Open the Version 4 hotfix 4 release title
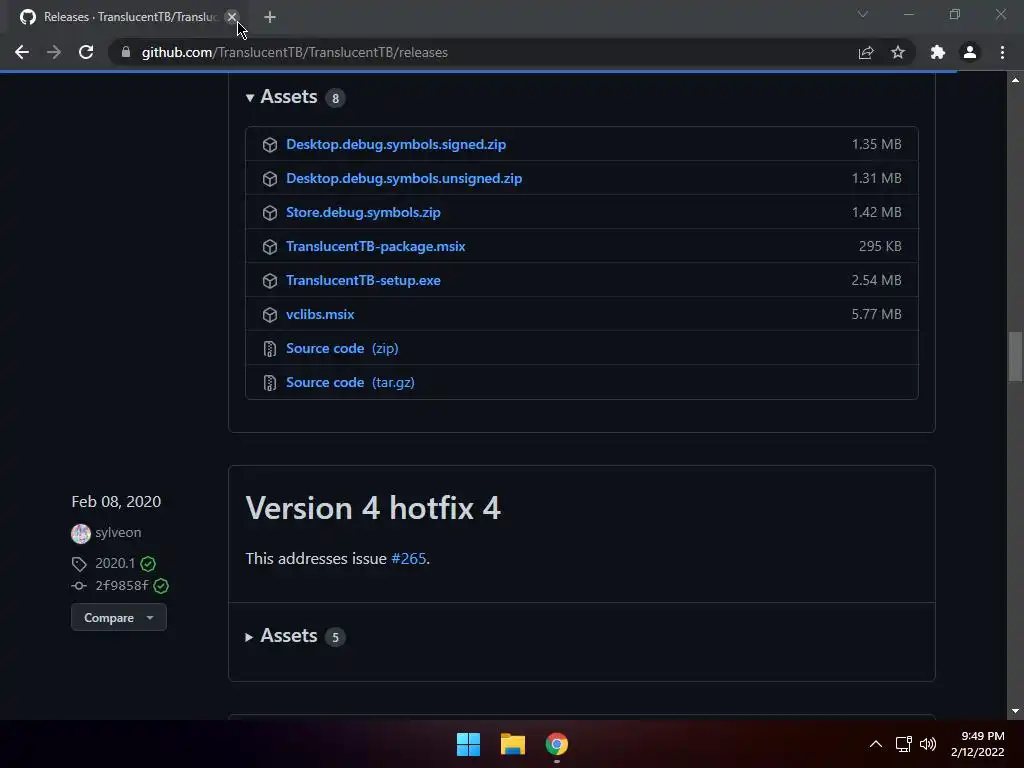The height and width of the screenshot is (768, 1024). (373, 508)
